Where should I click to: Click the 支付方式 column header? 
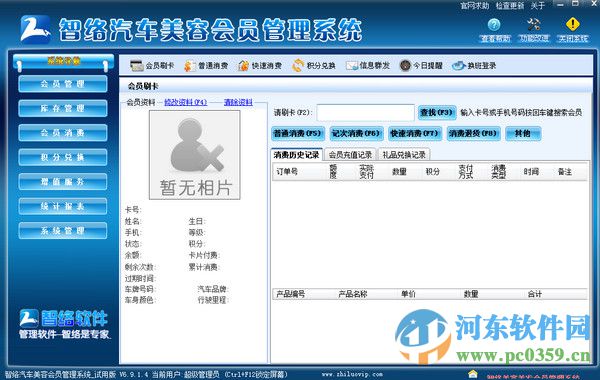pyautogui.click(x=466, y=172)
